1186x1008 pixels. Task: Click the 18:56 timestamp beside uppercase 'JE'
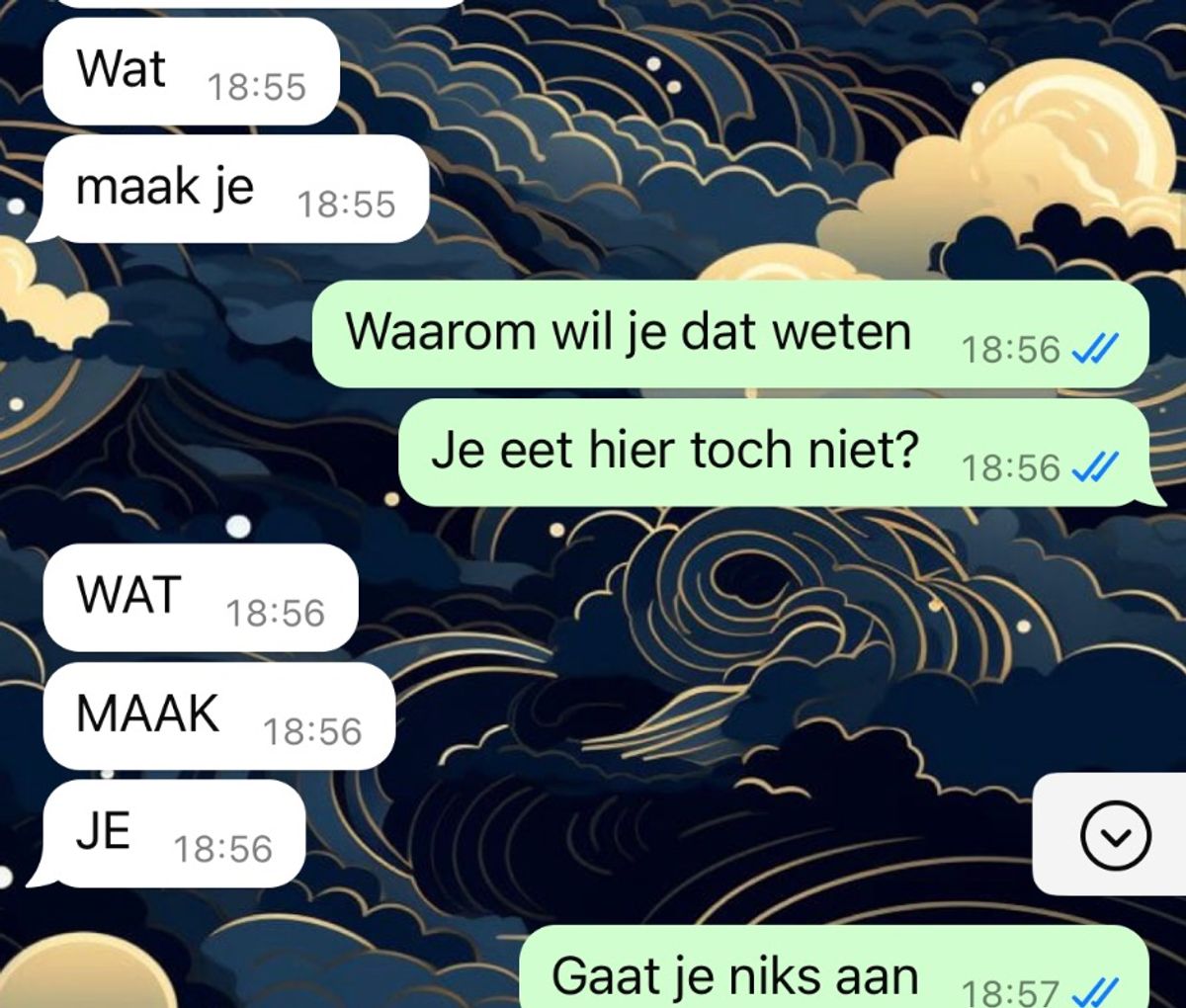(222, 849)
